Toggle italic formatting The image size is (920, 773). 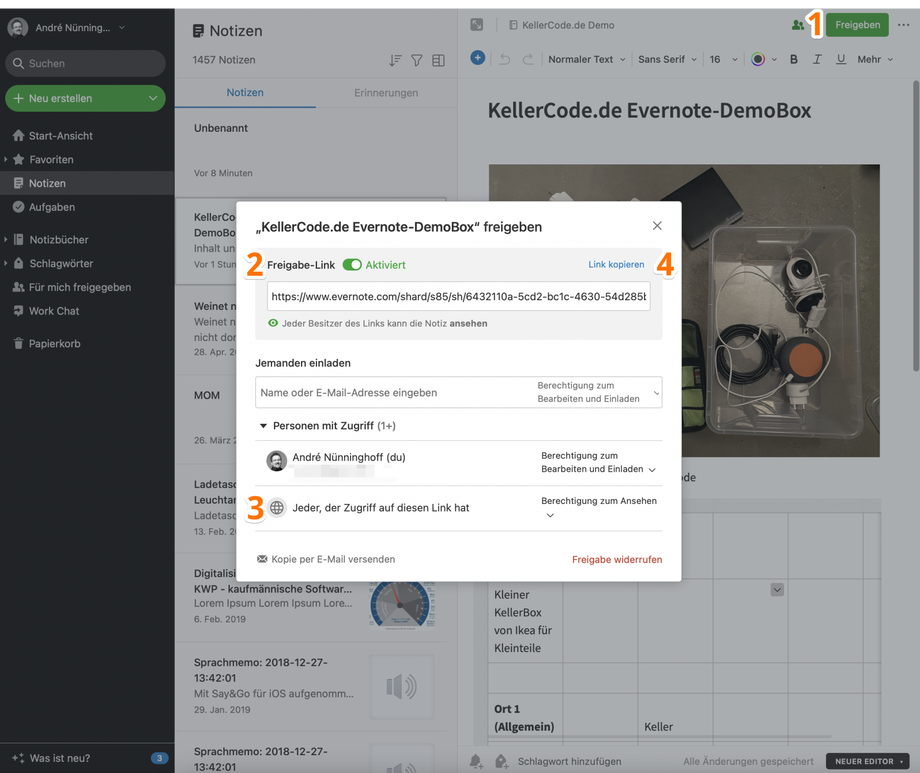[x=817, y=59]
